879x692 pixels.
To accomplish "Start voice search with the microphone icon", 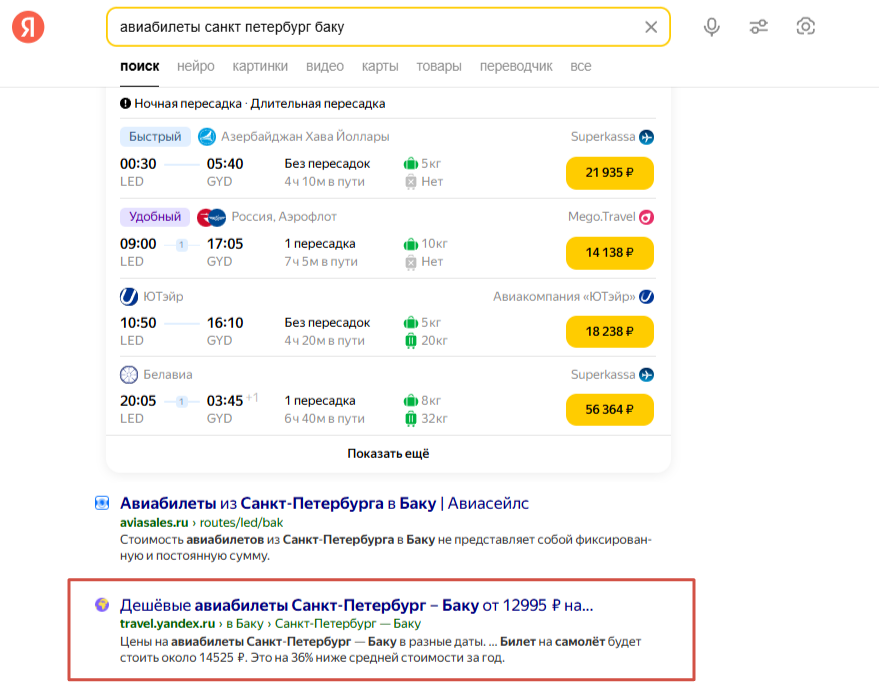I will pos(711,27).
